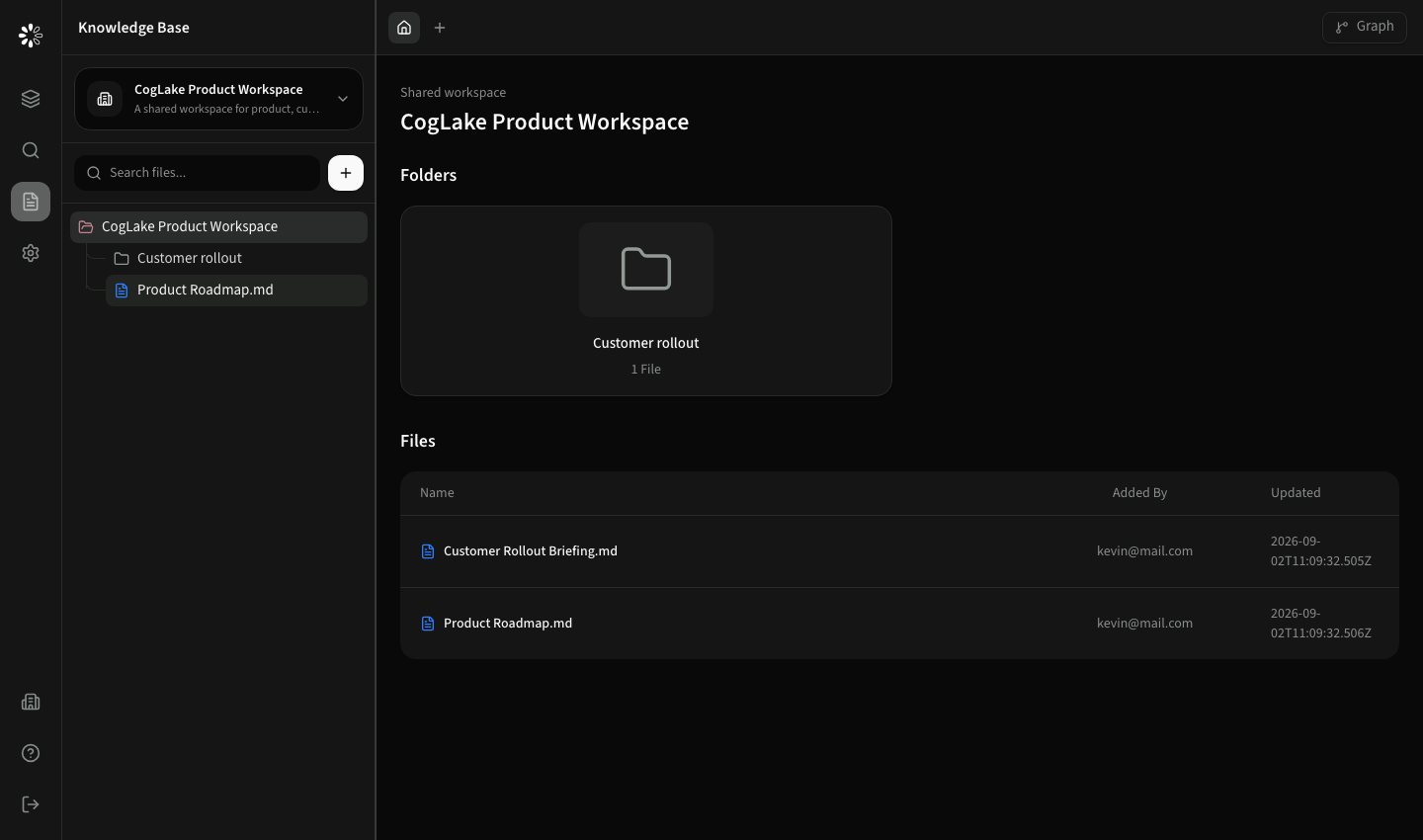Click the Knowledge Base panel title
This screenshot has height=840, width=1423.
(133, 28)
